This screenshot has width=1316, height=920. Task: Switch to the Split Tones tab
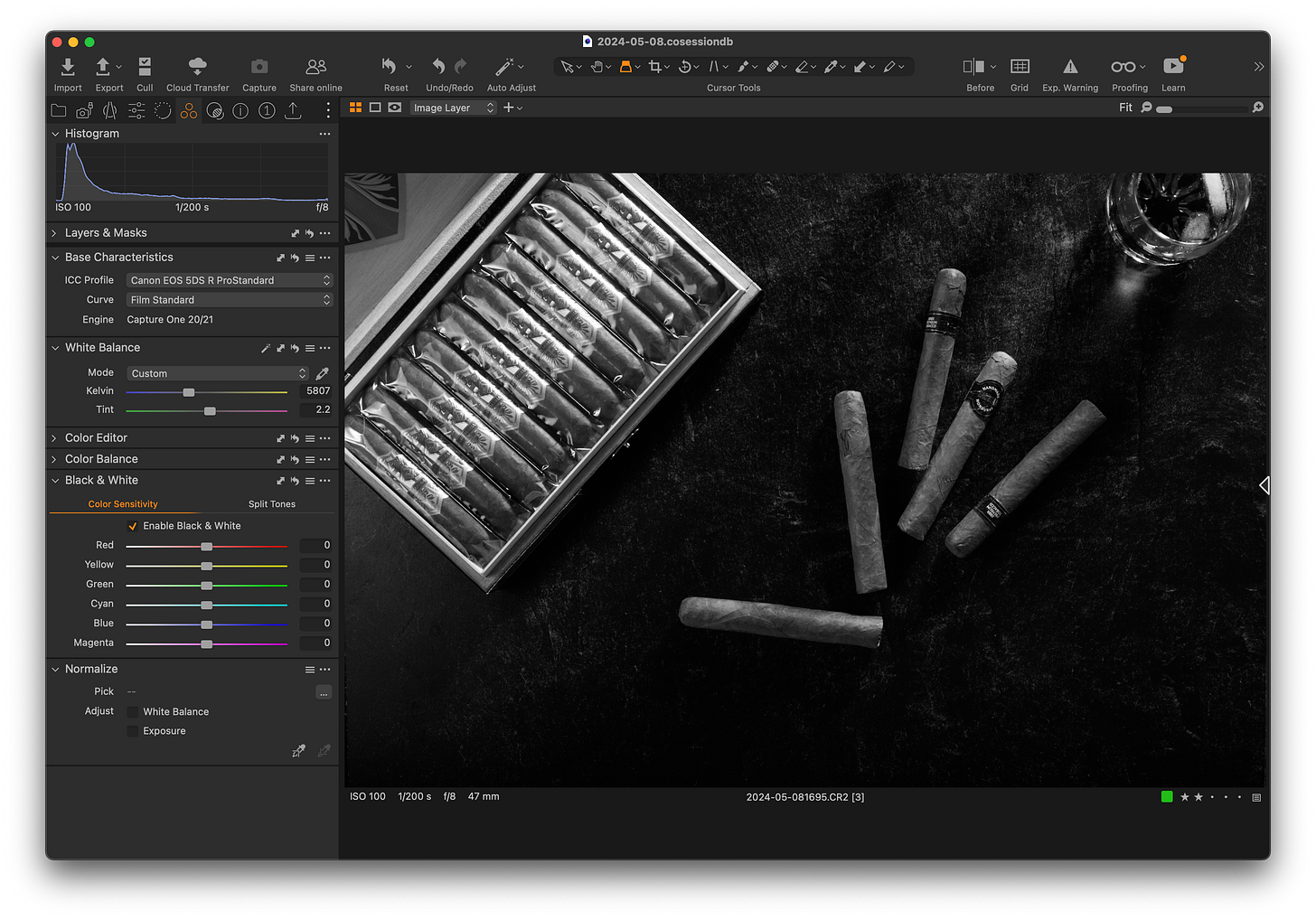point(270,503)
